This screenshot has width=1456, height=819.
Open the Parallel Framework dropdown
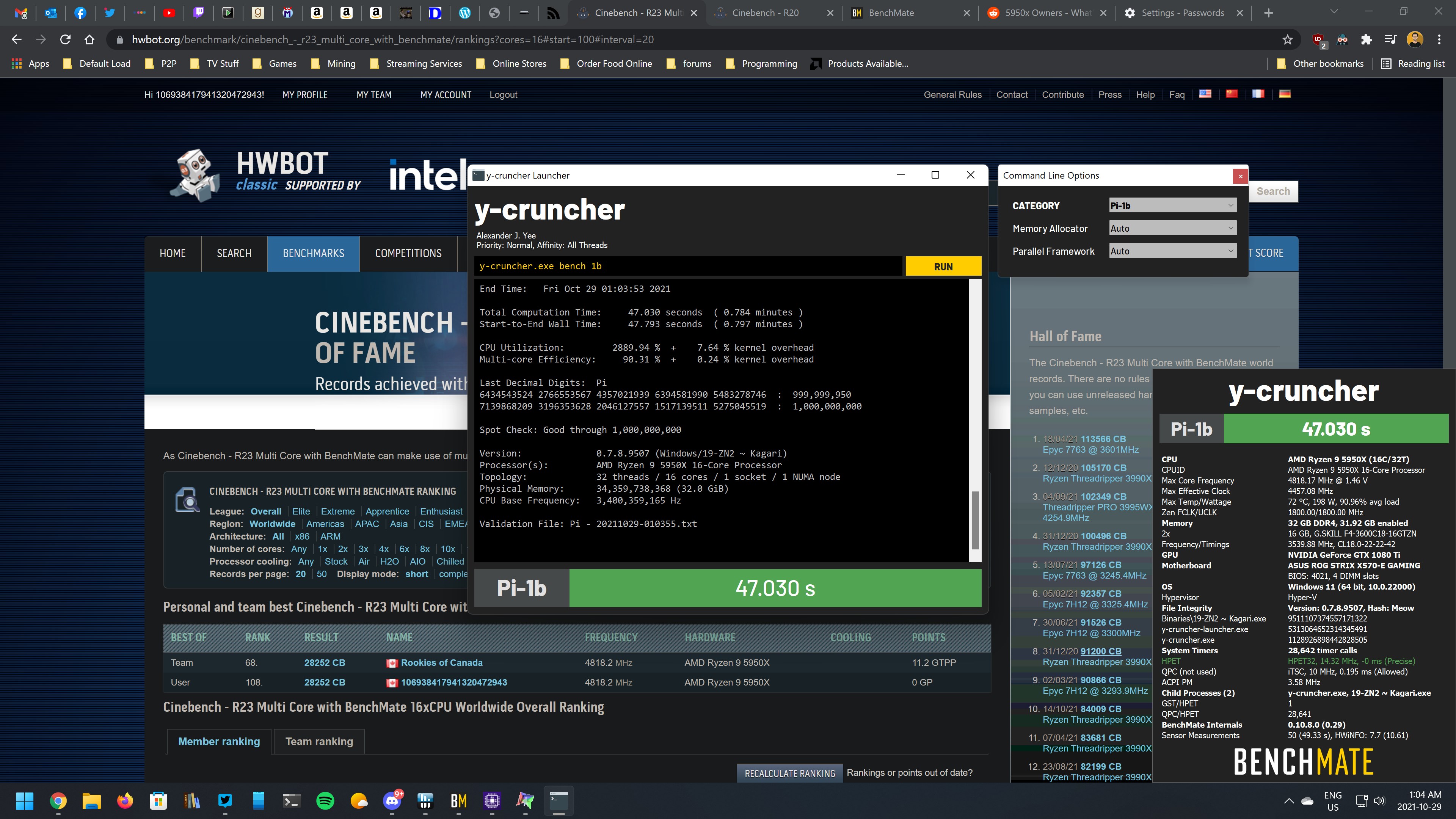tap(1172, 251)
